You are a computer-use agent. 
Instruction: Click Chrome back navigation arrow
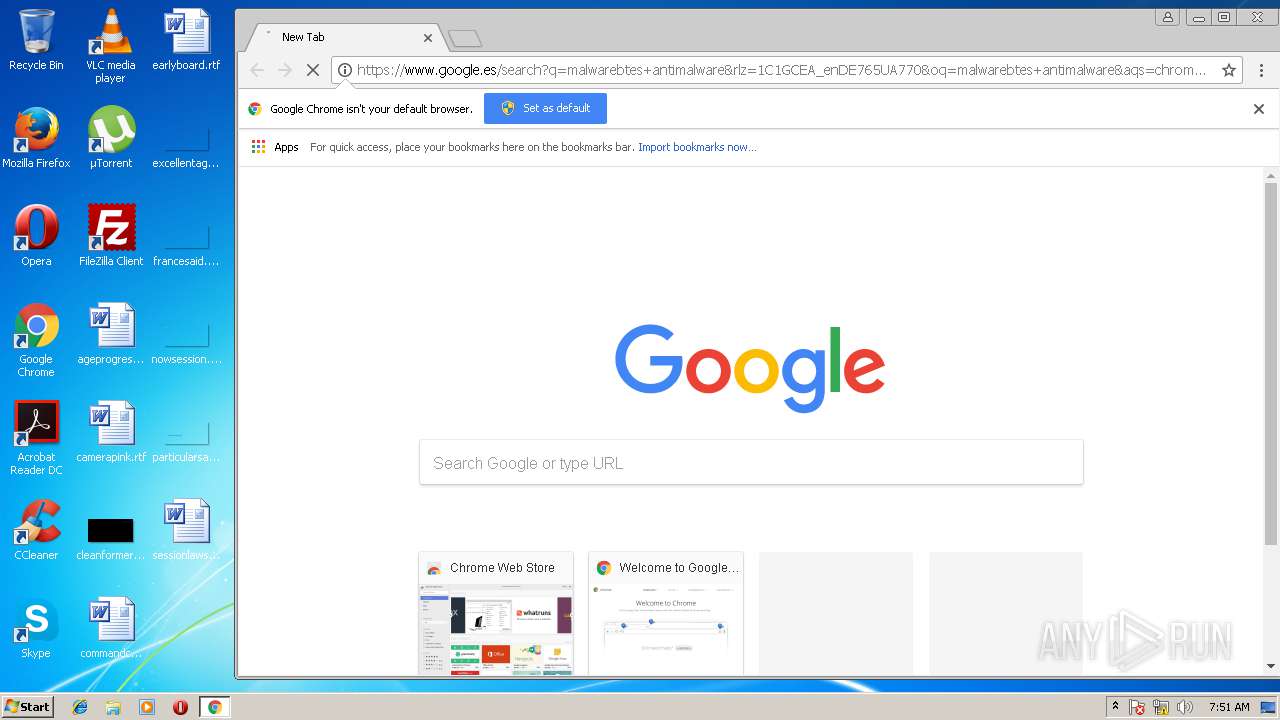[257, 70]
